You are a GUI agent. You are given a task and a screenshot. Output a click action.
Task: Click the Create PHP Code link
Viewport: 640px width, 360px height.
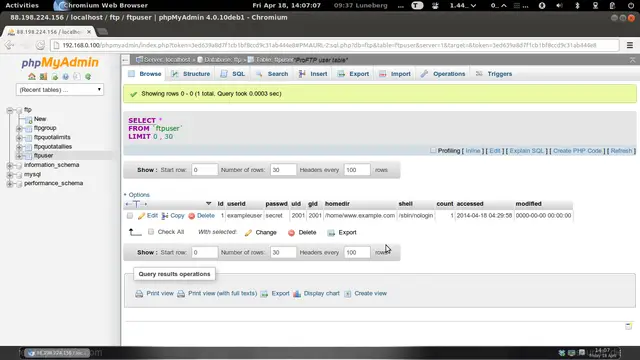577,151
